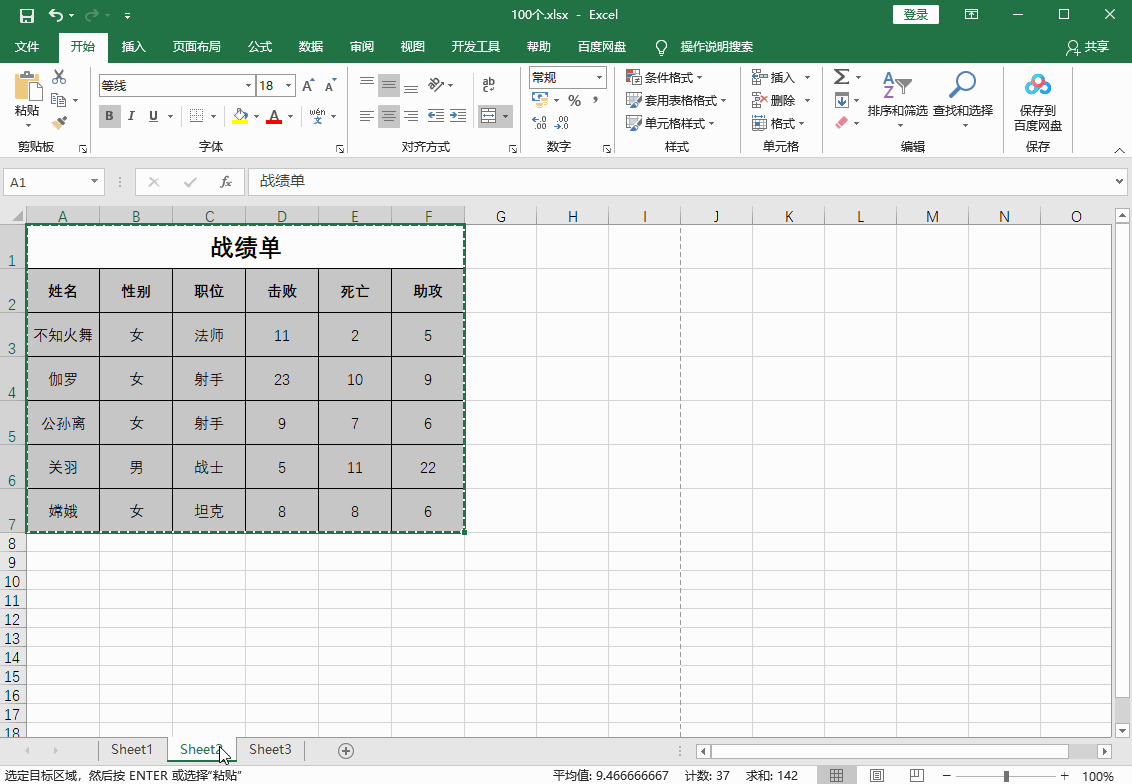Click the Cut scissors icon

[59, 77]
